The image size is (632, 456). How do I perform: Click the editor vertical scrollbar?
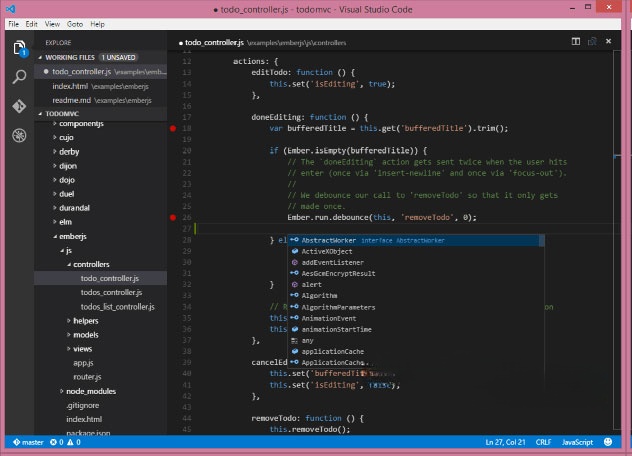[x=617, y=240]
